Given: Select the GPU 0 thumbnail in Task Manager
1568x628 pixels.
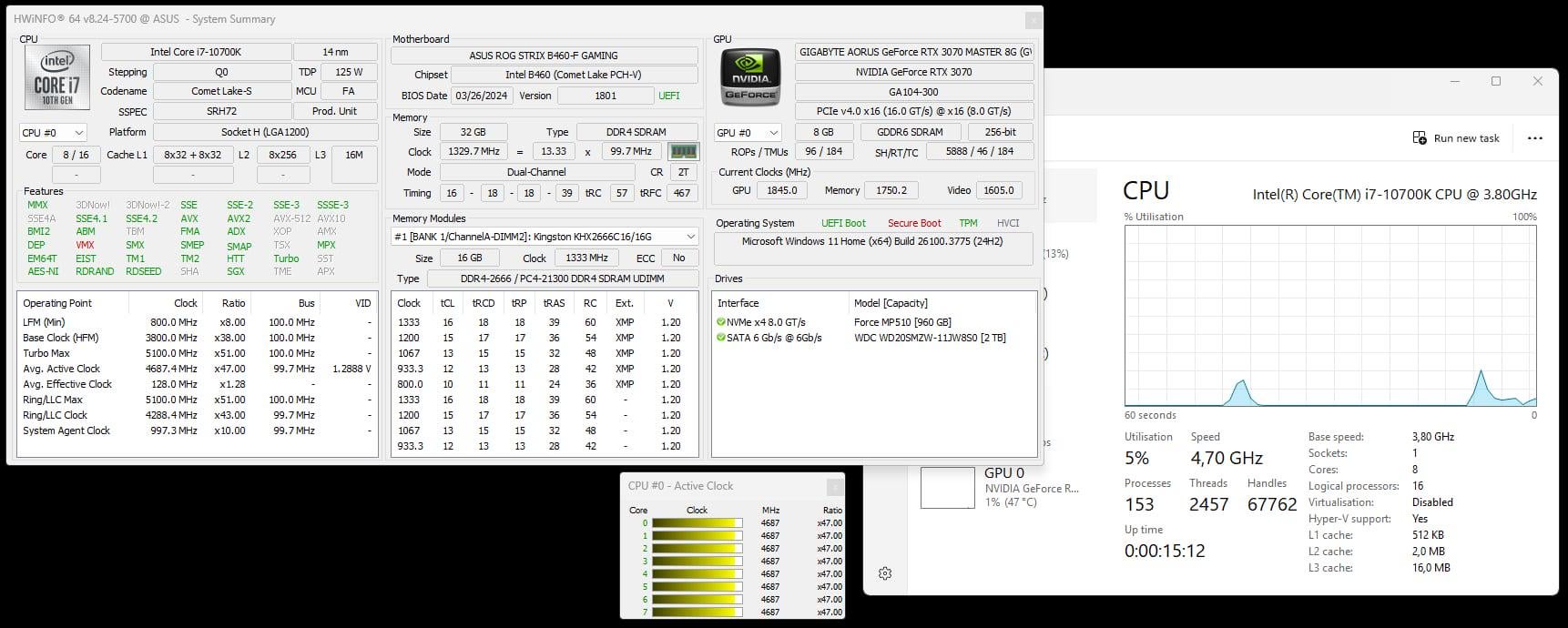Looking at the screenshot, I should click(x=948, y=488).
